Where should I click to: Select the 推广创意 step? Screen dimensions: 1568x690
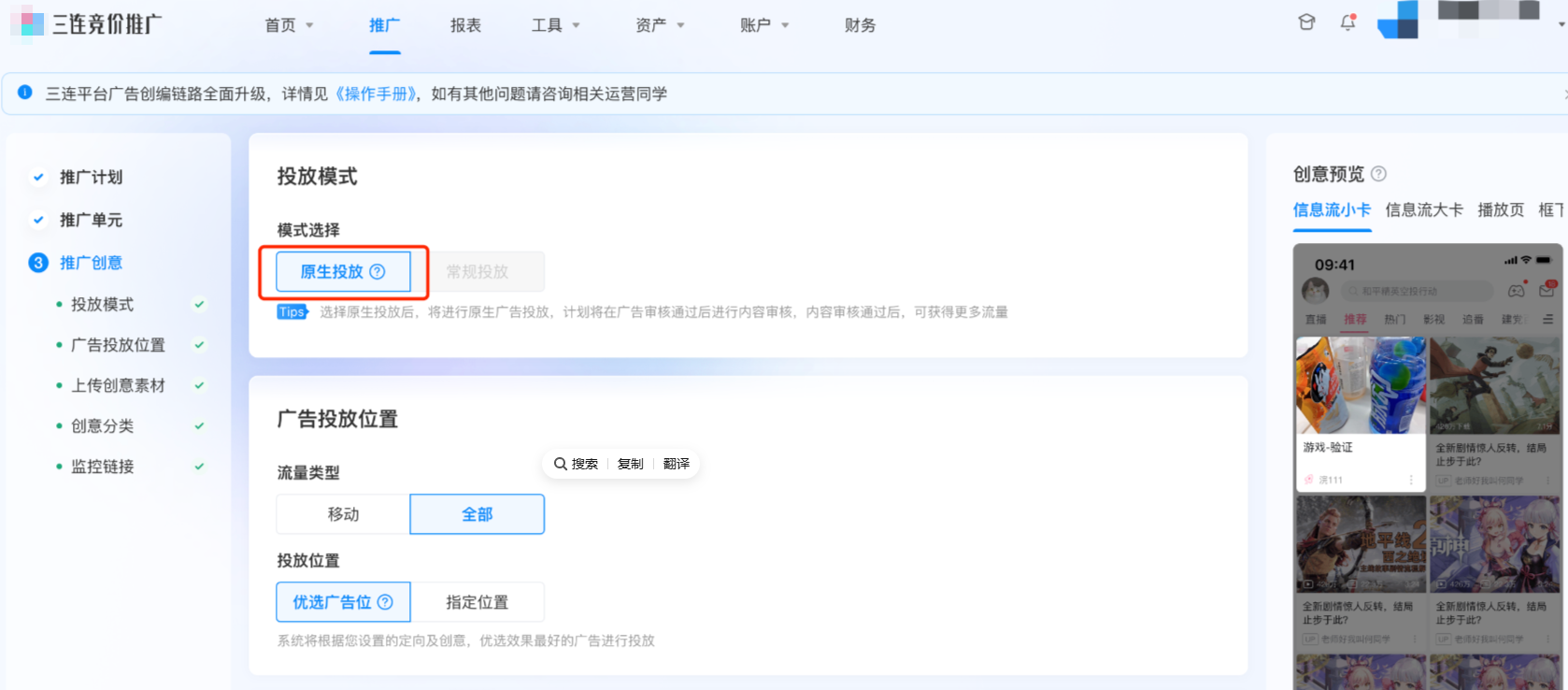91,263
